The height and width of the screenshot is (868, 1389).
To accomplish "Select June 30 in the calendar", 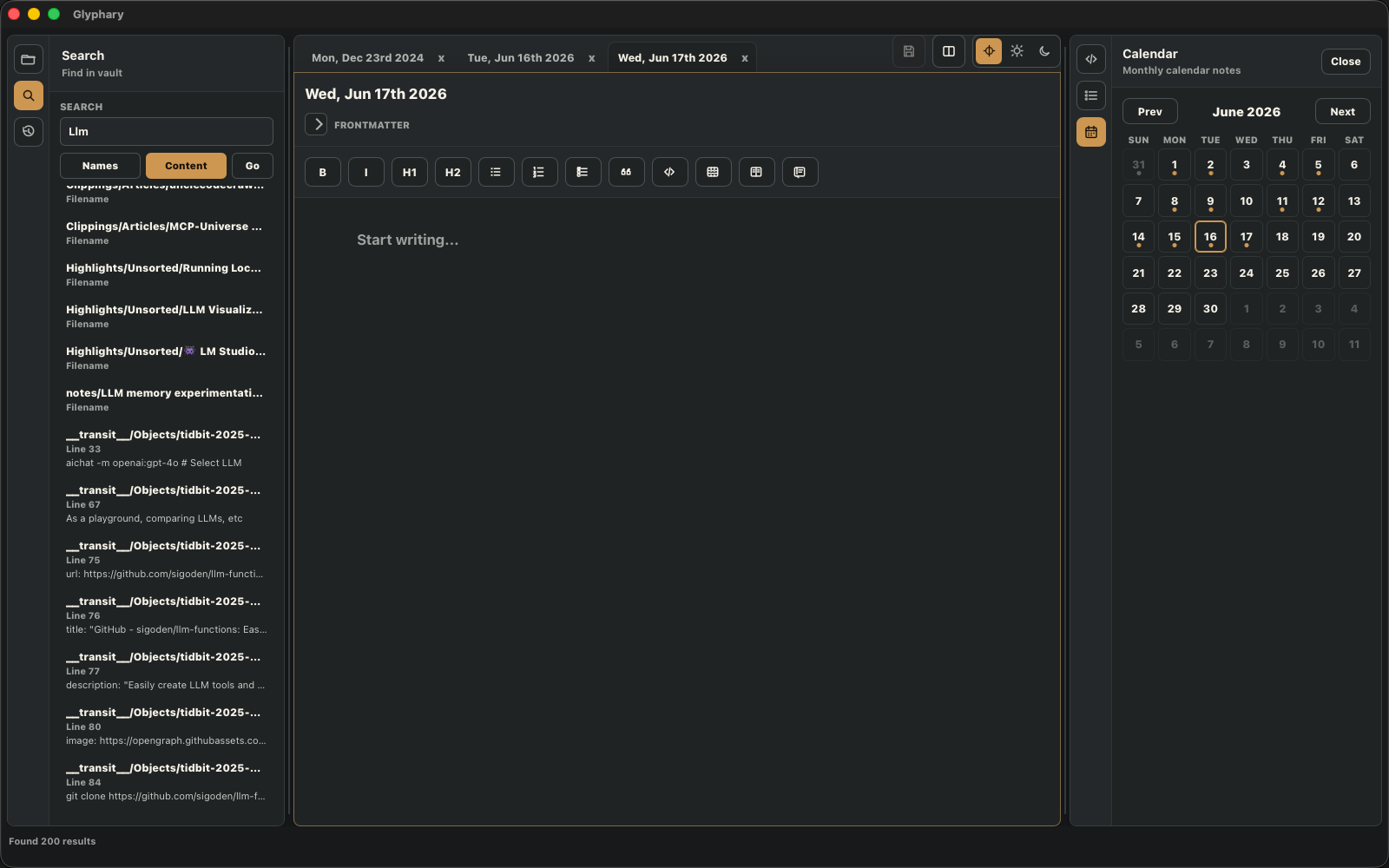I will (1210, 309).
